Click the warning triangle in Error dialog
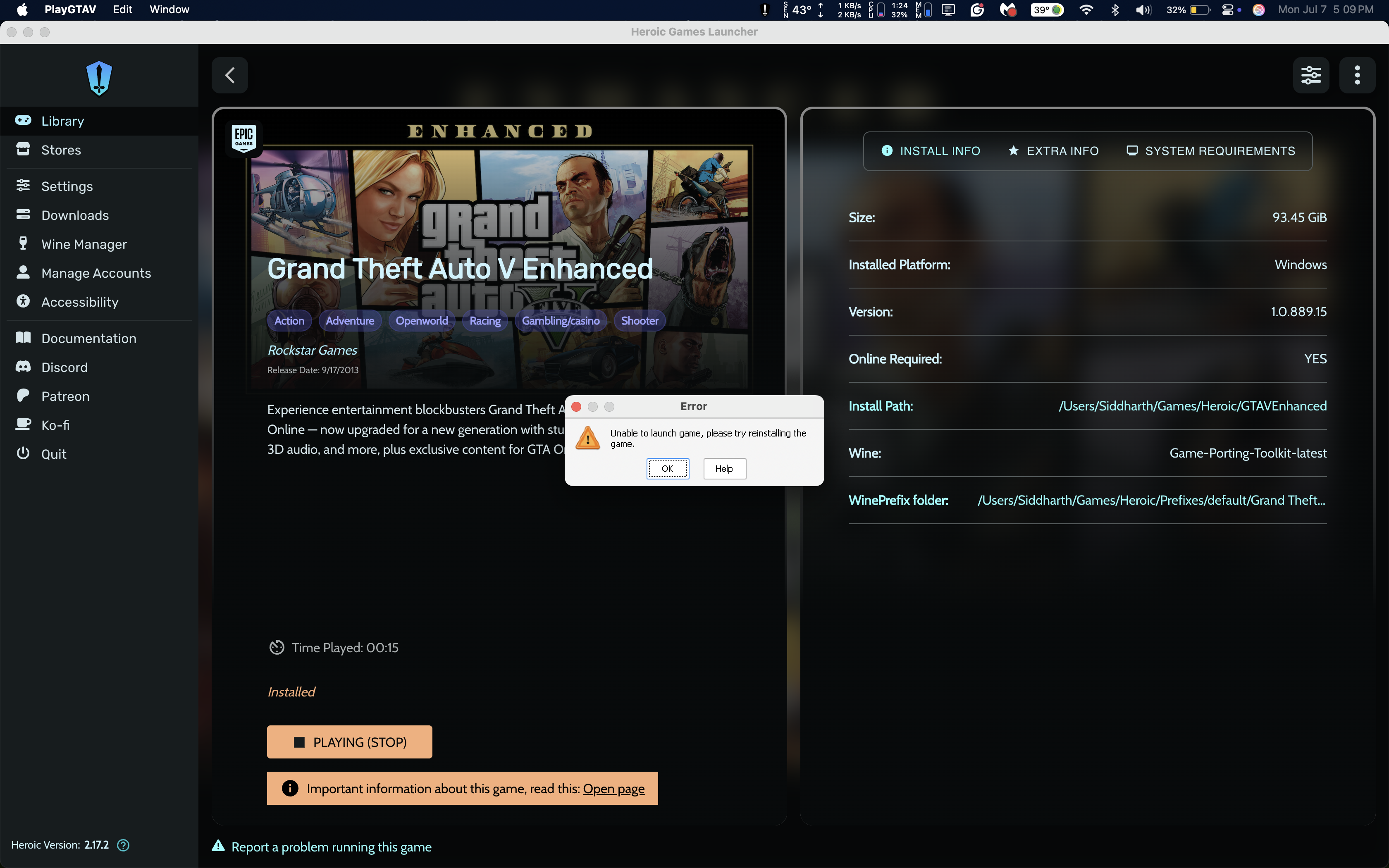Image resolution: width=1389 pixels, height=868 pixels. (588, 438)
